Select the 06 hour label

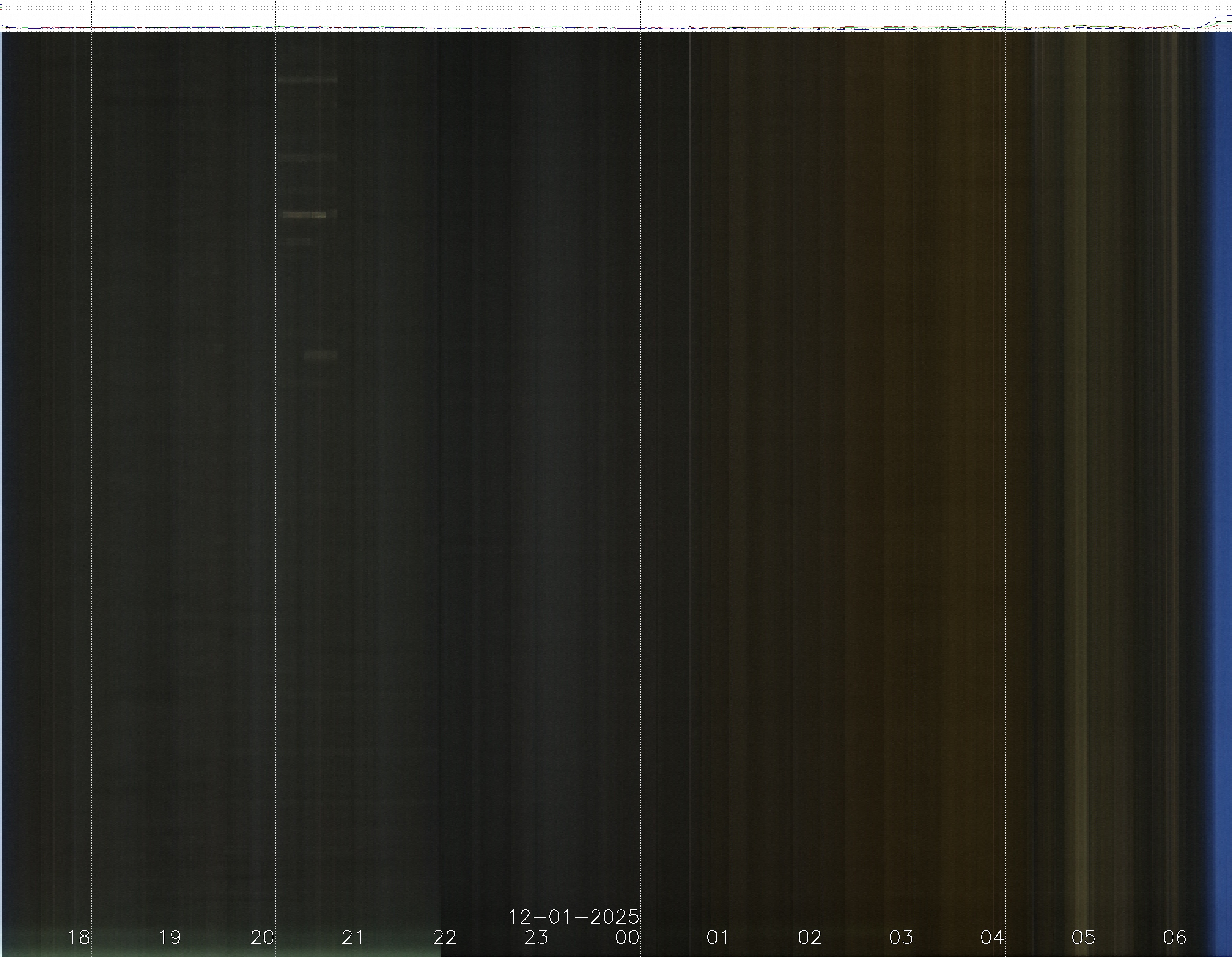[x=1175, y=937]
